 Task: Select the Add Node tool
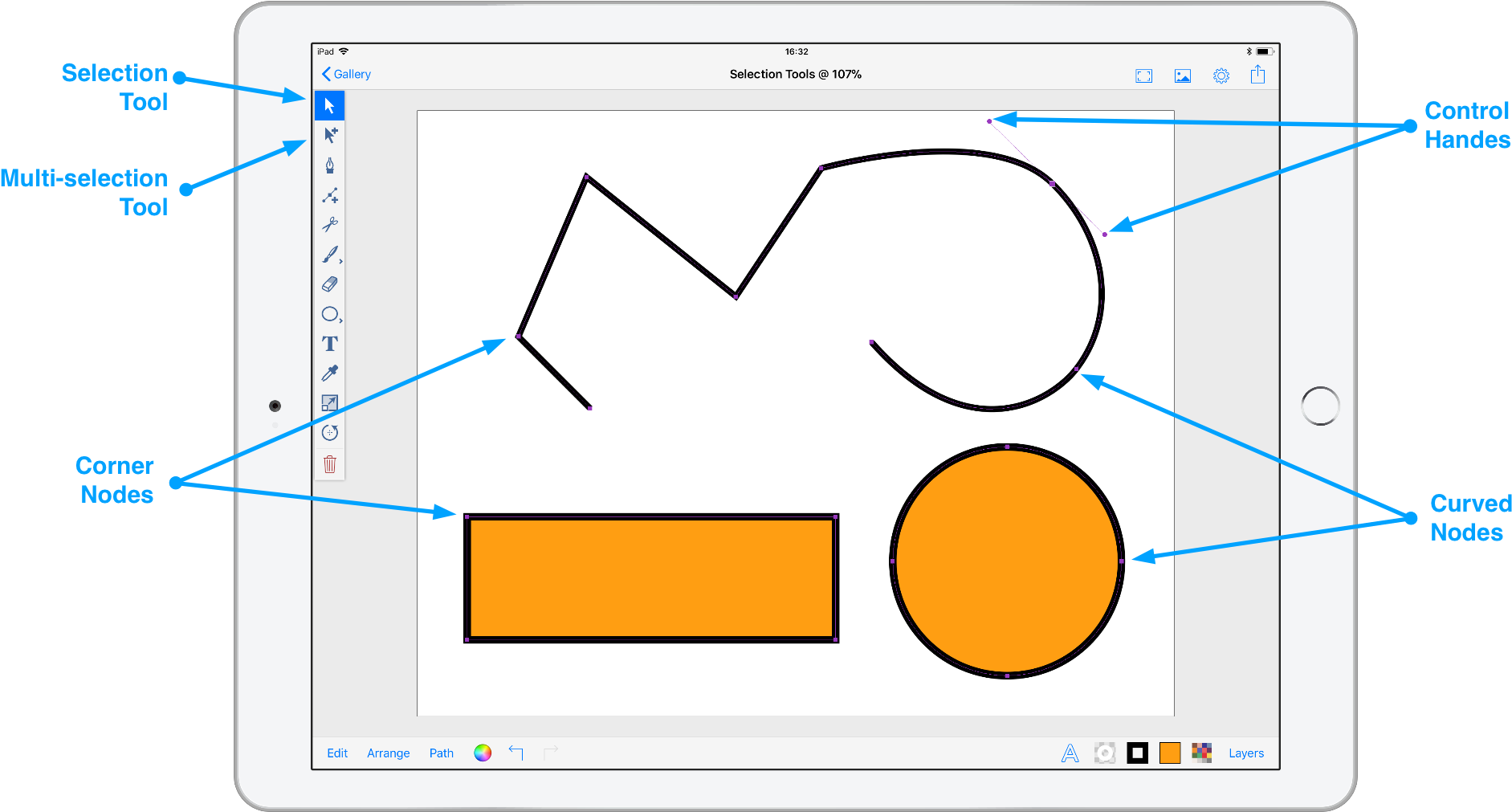(x=329, y=195)
